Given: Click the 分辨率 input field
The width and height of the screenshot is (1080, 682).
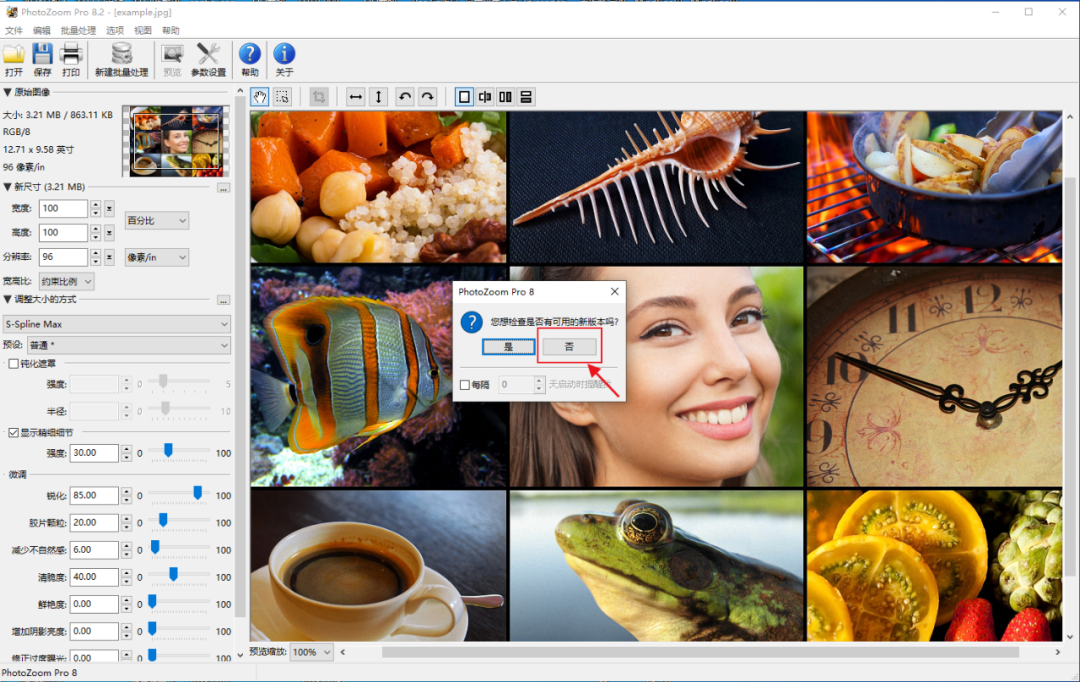Looking at the screenshot, I should point(63,257).
